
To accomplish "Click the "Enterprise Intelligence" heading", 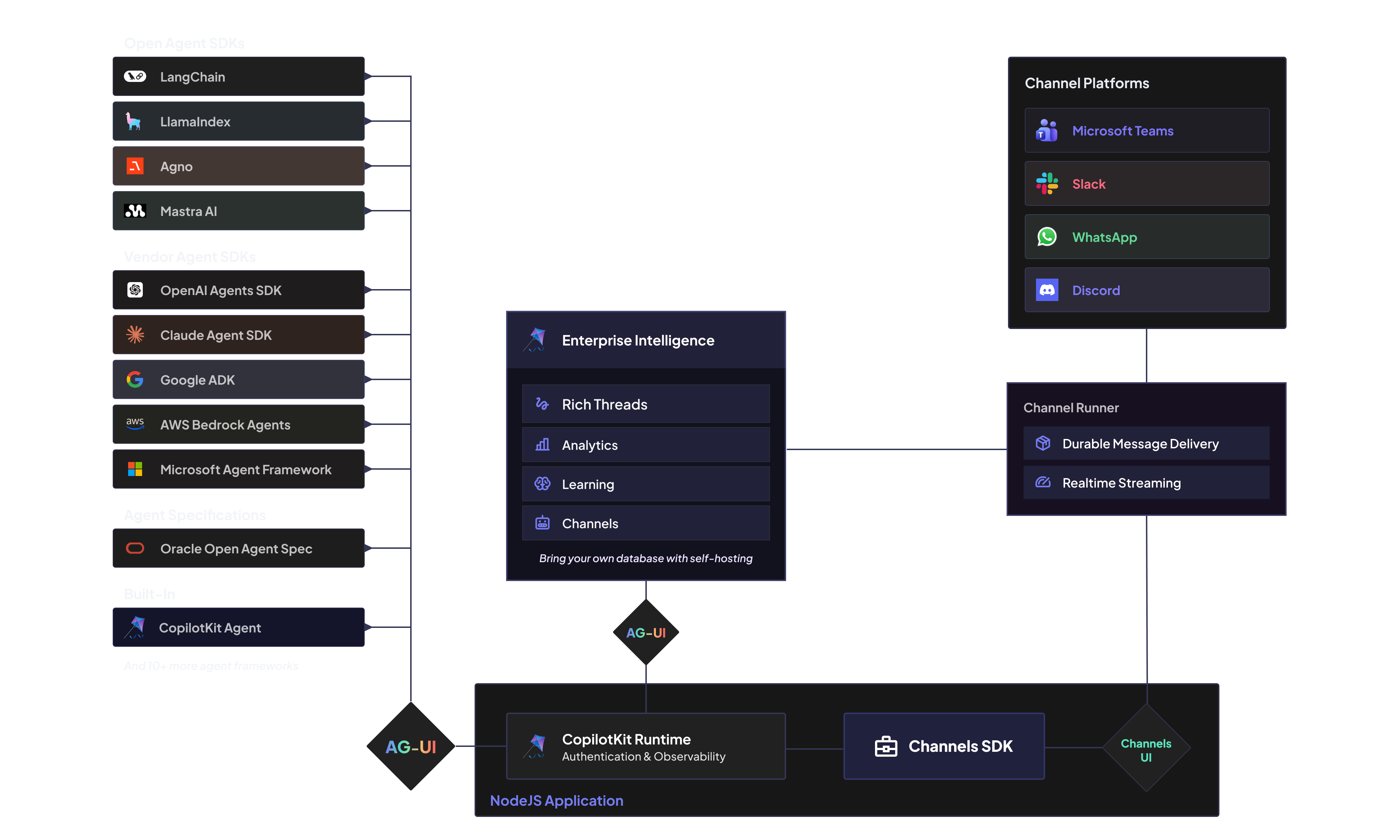I will point(638,340).
